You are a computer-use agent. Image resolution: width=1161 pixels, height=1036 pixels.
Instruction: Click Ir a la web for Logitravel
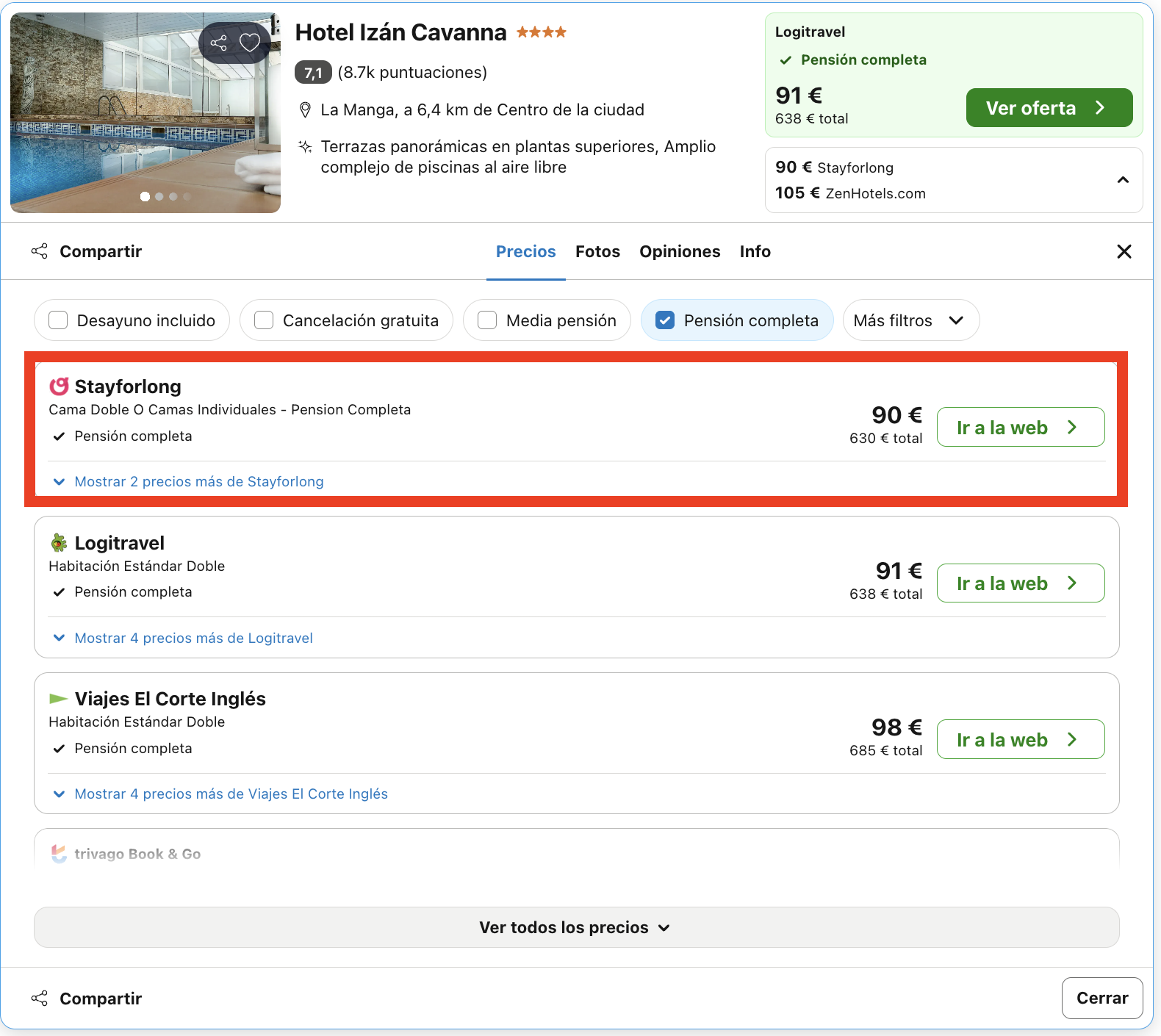point(1021,583)
